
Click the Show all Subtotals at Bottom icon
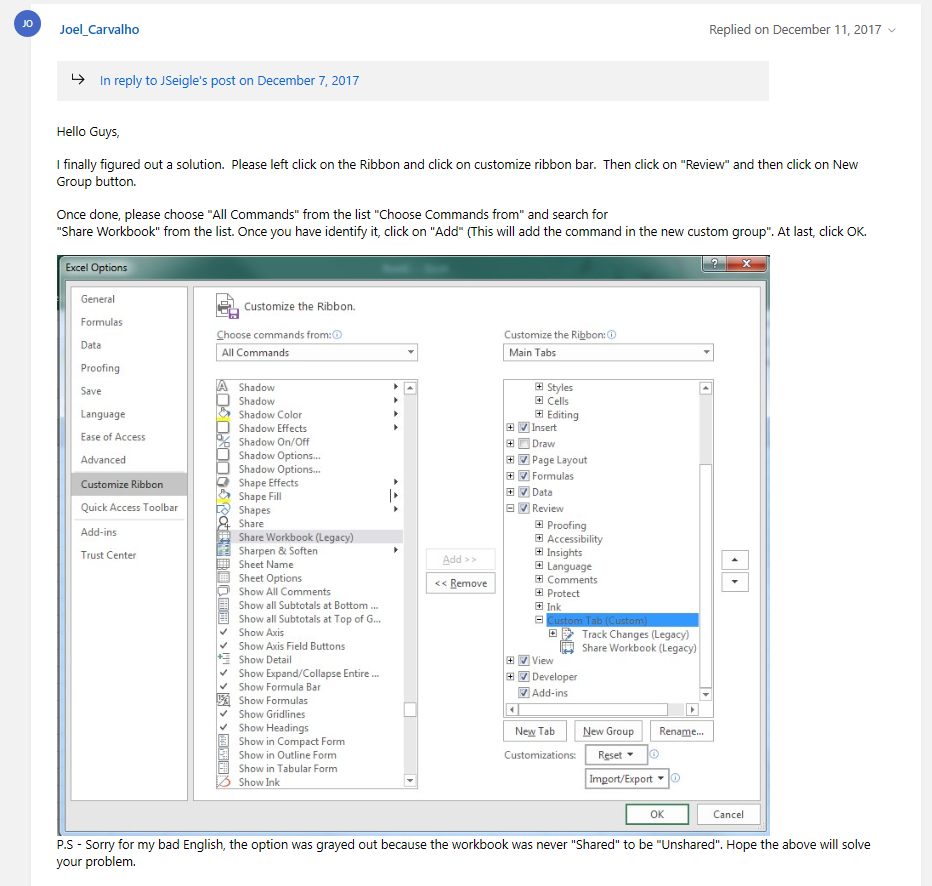(223, 605)
